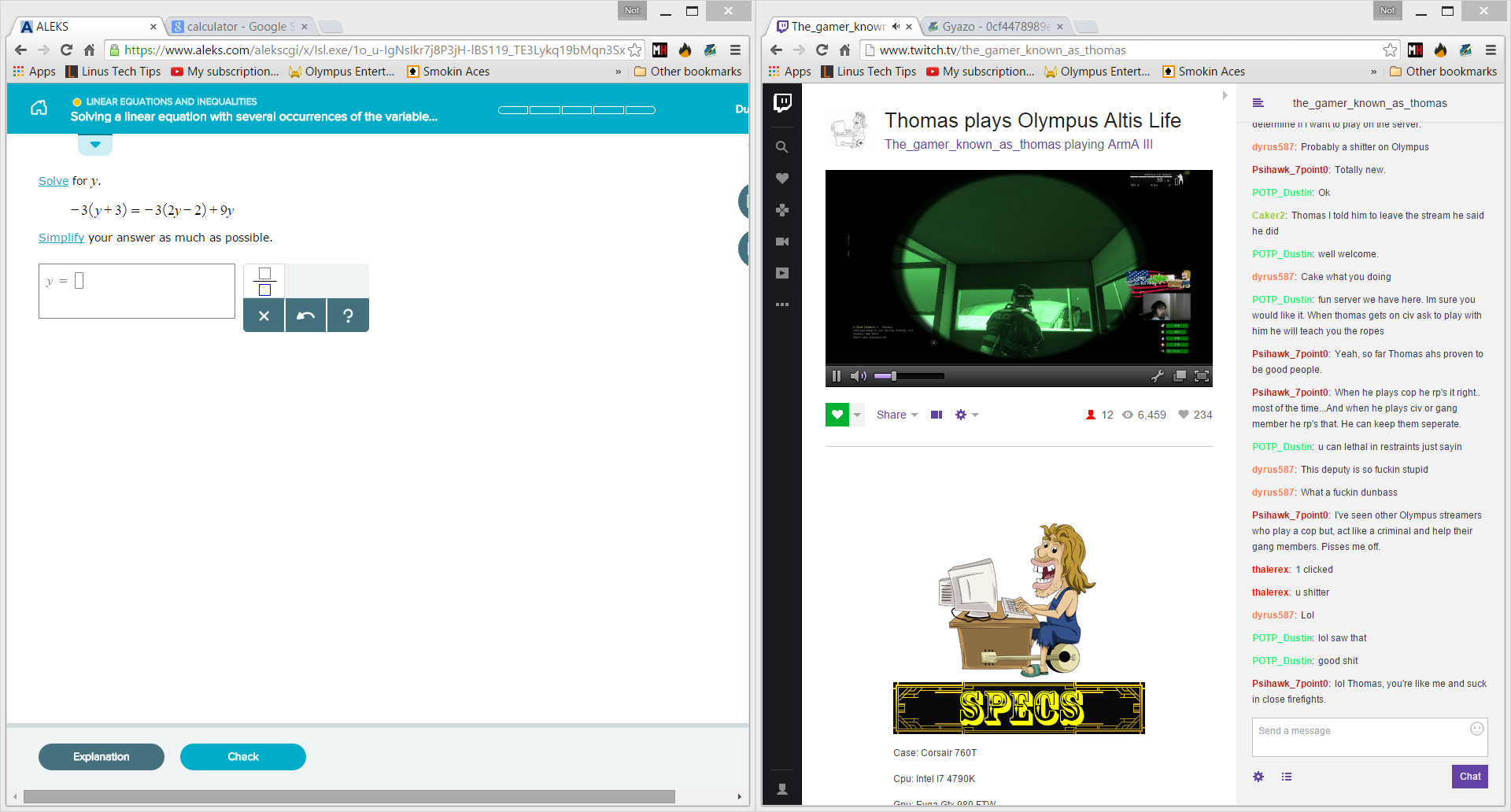Collapse the Twitch chat panel arrow
1511x812 pixels.
[x=1225, y=95]
